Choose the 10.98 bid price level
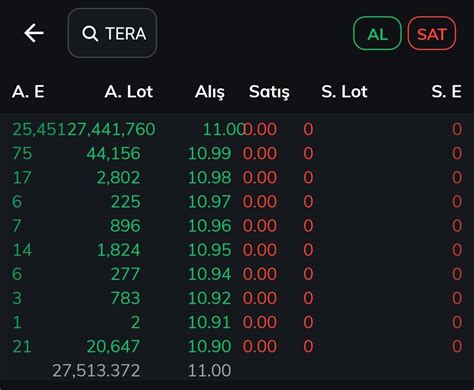The image size is (474, 390). [x=210, y=177]
